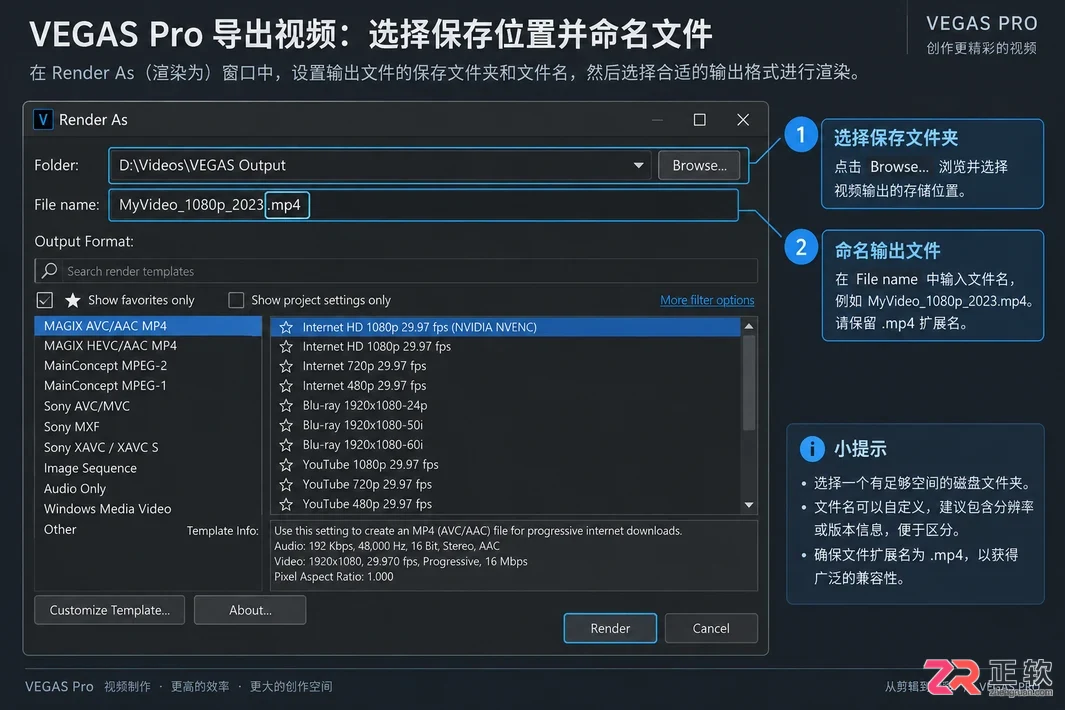1065x710 pixels.
Task: Click the magnifier icon in the search templates box
Action: pos(49,270)
